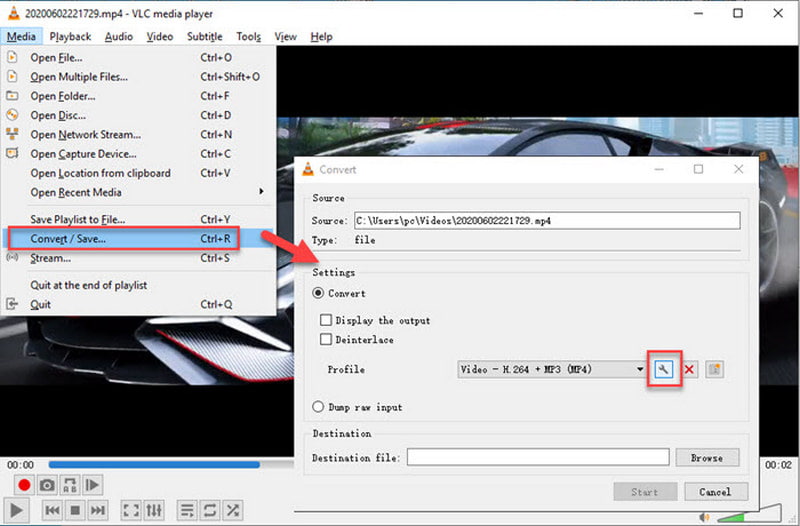Click the Open Disc icon

pos(12,115)
